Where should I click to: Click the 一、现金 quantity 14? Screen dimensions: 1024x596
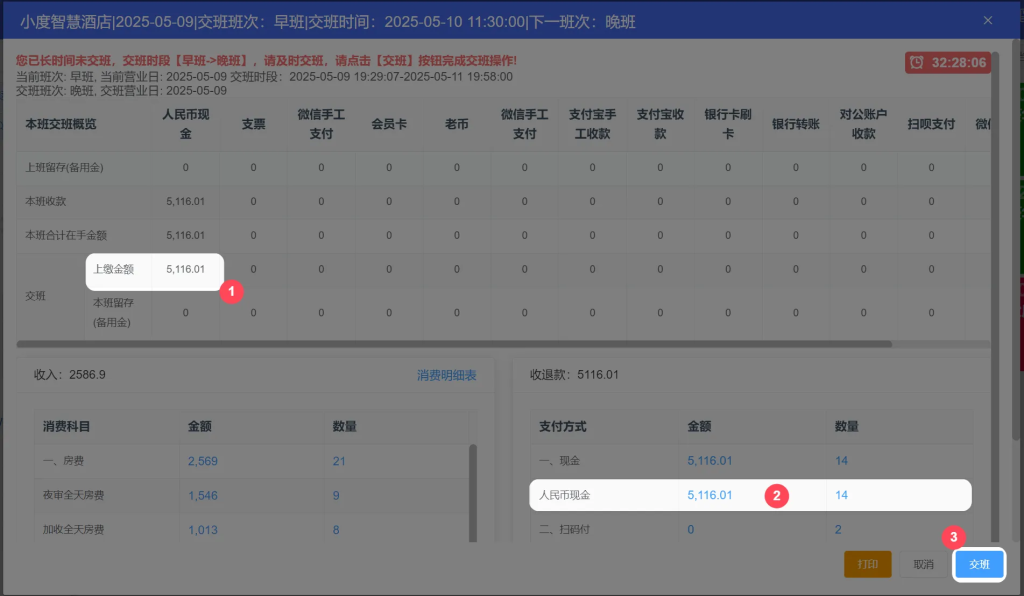coord(841,461)
